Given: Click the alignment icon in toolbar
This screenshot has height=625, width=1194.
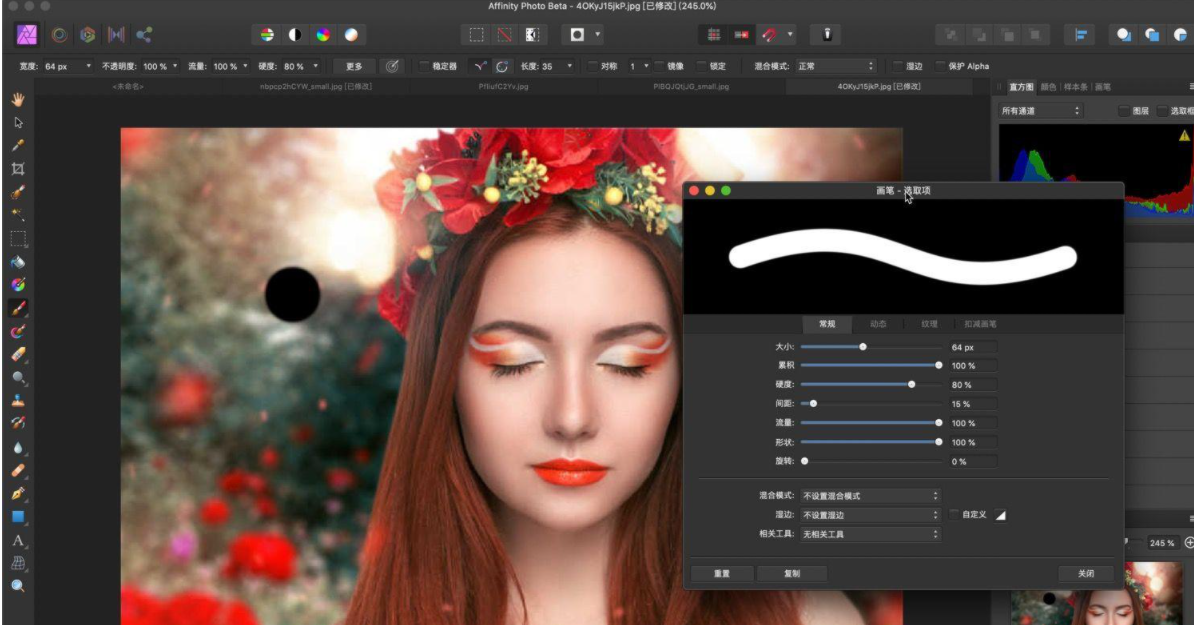Looking at the screenshot, I should [x=1081, y=34].
